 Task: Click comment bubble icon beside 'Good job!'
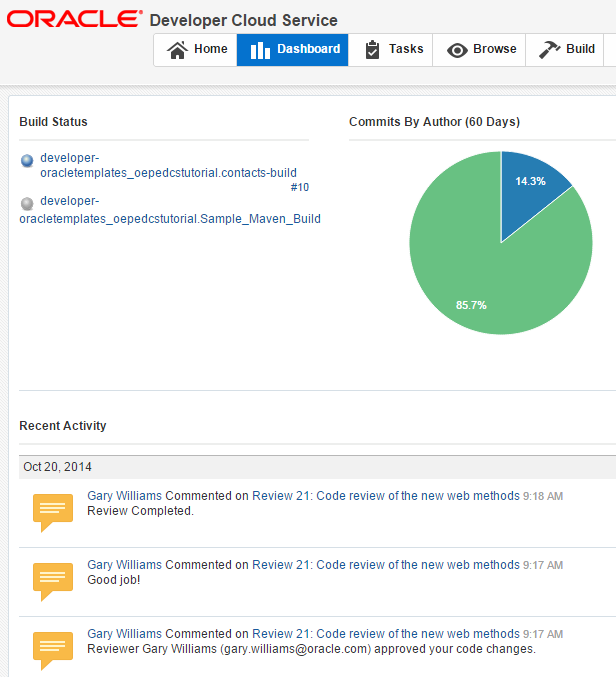pos(53,582)
